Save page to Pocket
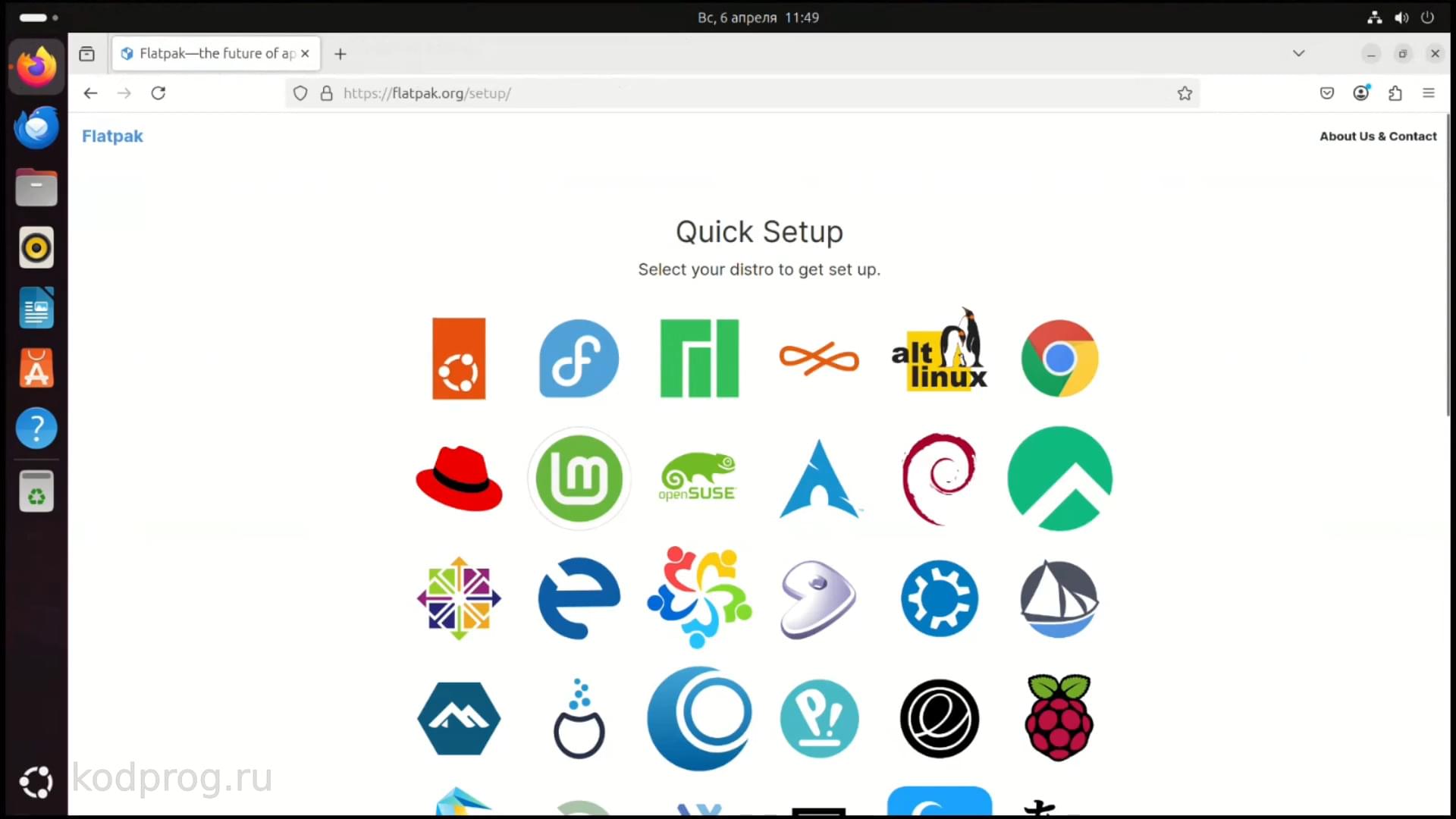This screenshot has width=1456, height=819. click(x=1327, y=93)
